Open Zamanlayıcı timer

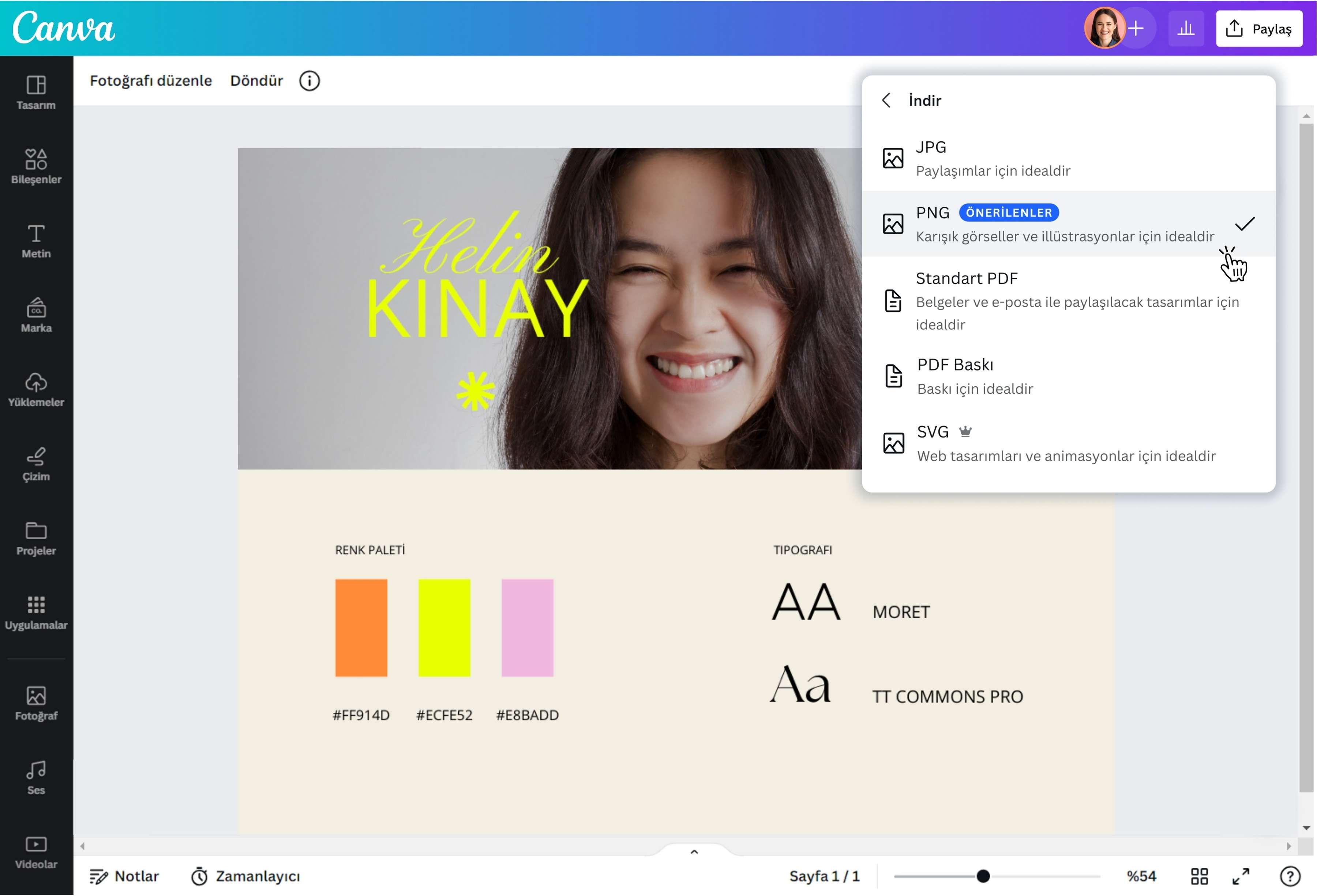tap(245, 876)
